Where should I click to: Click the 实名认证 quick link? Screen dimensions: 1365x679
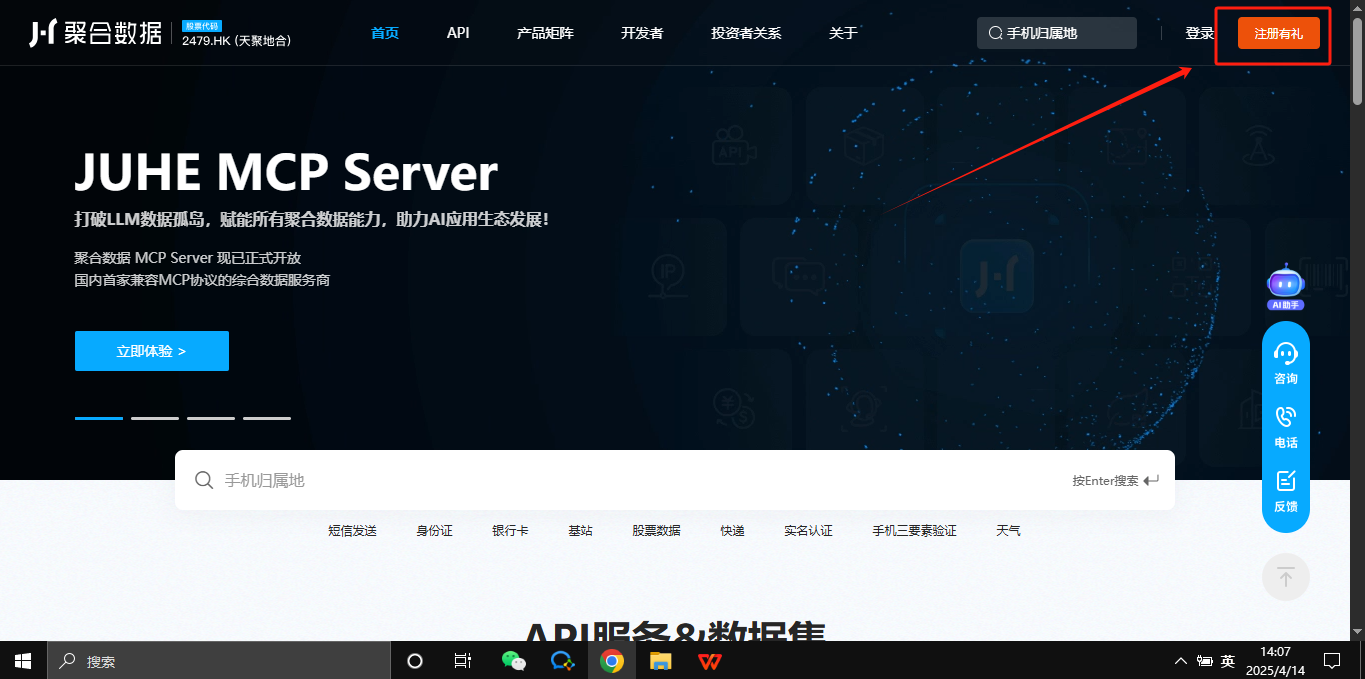coord(808,531)
